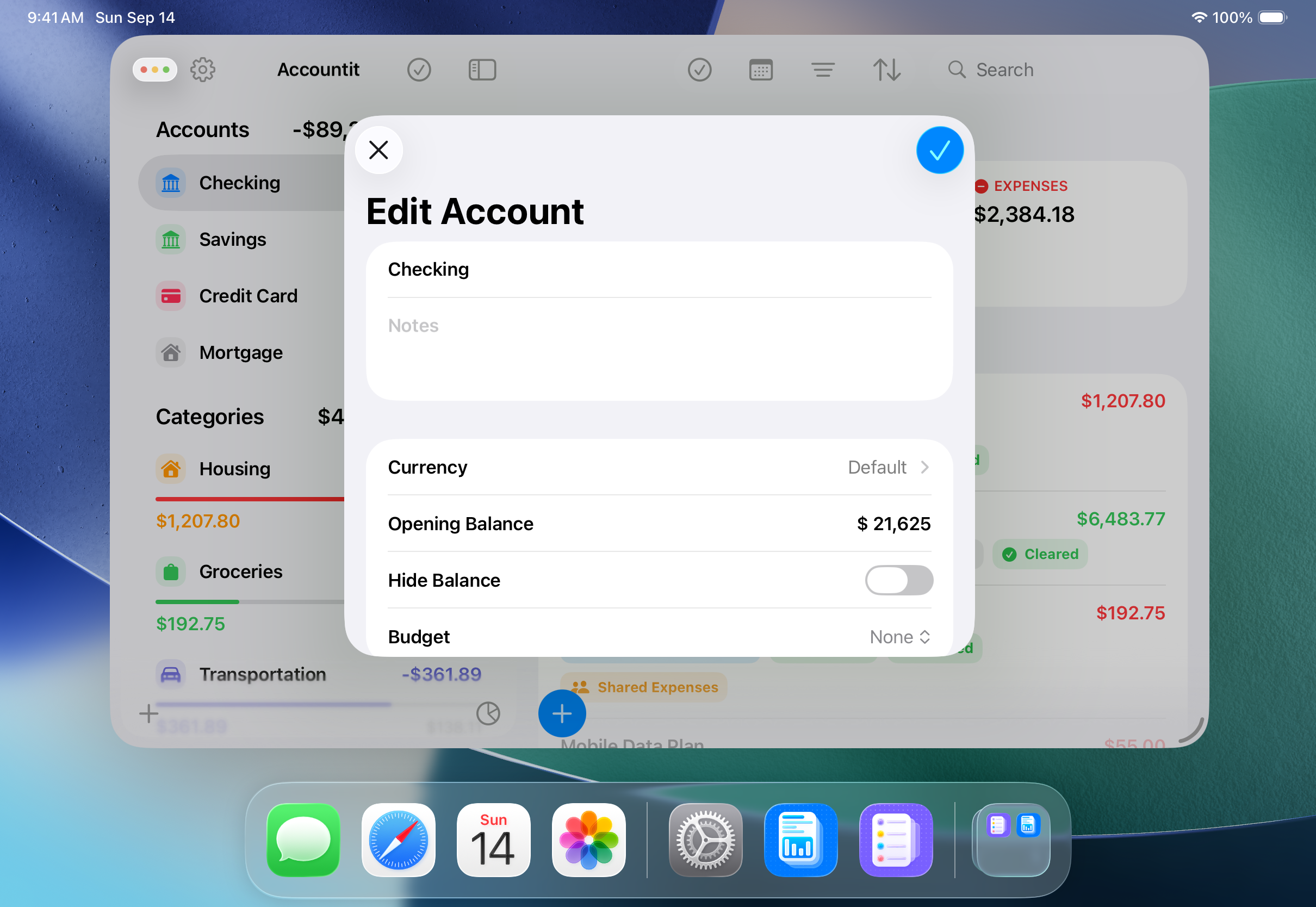Image resolution: width=1316 pixels, height=907 pixels.
Task: Click the cleared checkmark circle left of sidebar icon
Action: [x=419, y=70]
